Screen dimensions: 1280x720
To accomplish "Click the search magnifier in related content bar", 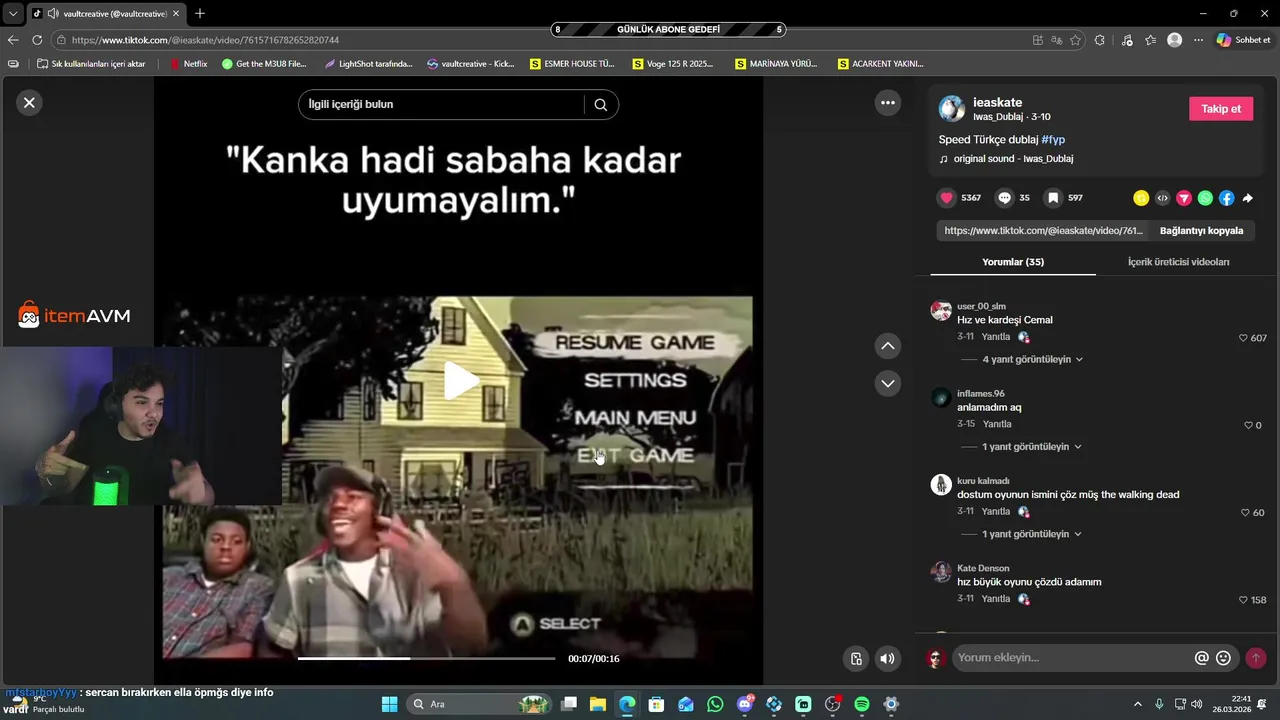I will point(600,104).
